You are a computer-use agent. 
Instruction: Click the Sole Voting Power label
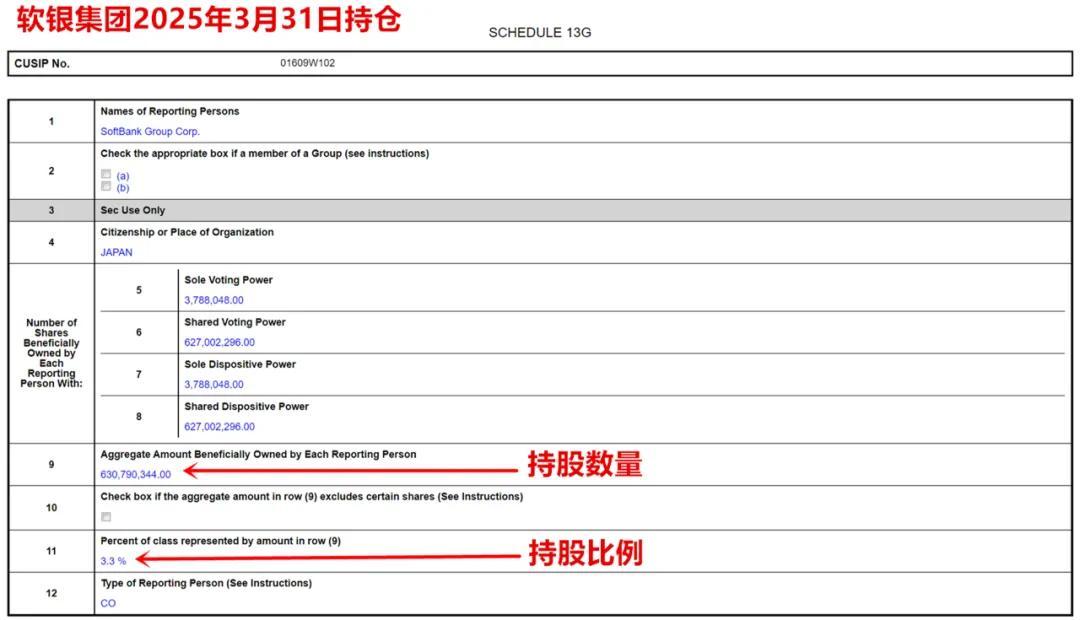(229, 280)
